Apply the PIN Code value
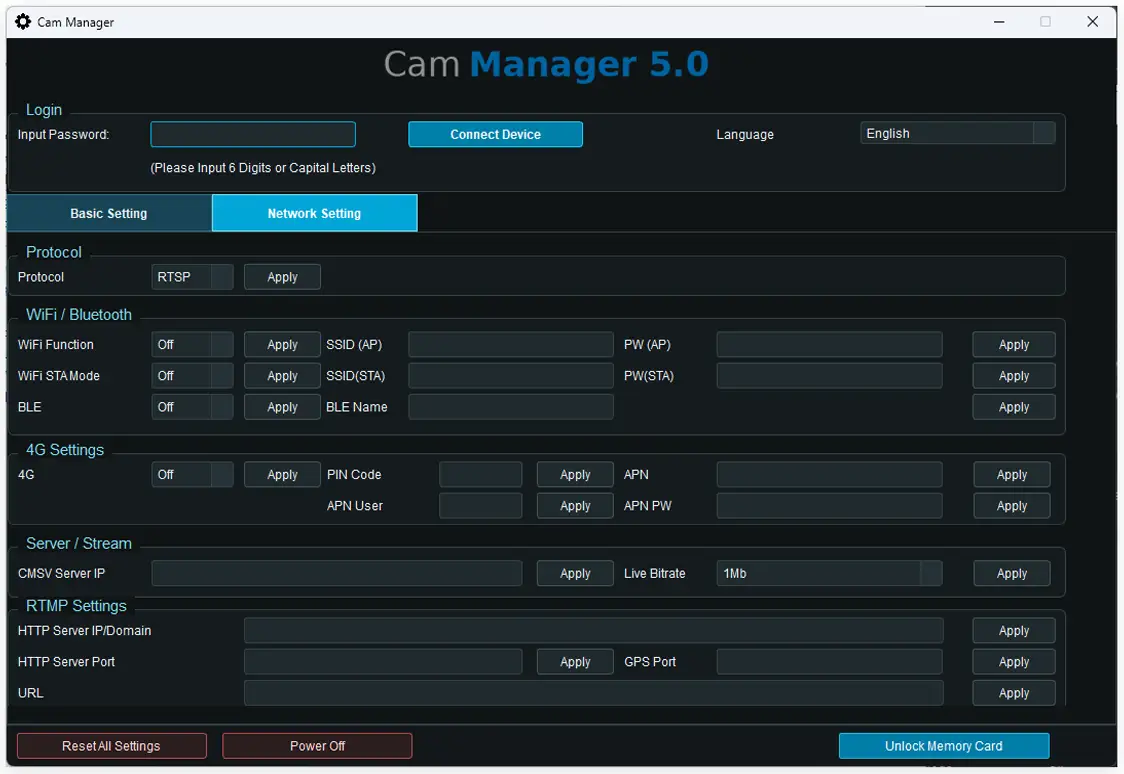The image size is (1124, 774). (575, 474)
